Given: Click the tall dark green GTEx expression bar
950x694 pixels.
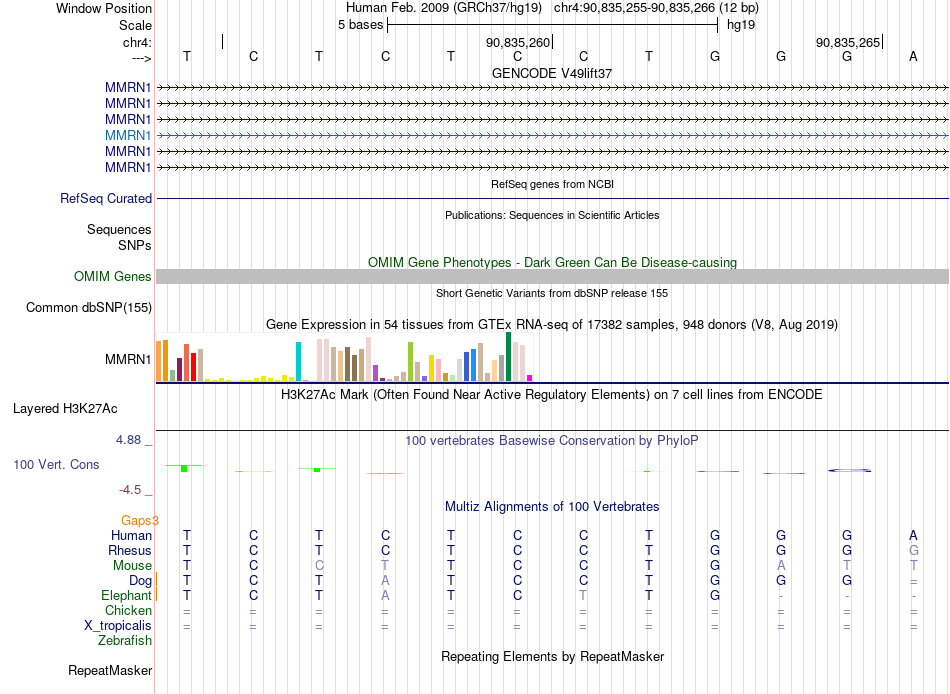Looking at the screenshot, I should [x=508, y=356].
